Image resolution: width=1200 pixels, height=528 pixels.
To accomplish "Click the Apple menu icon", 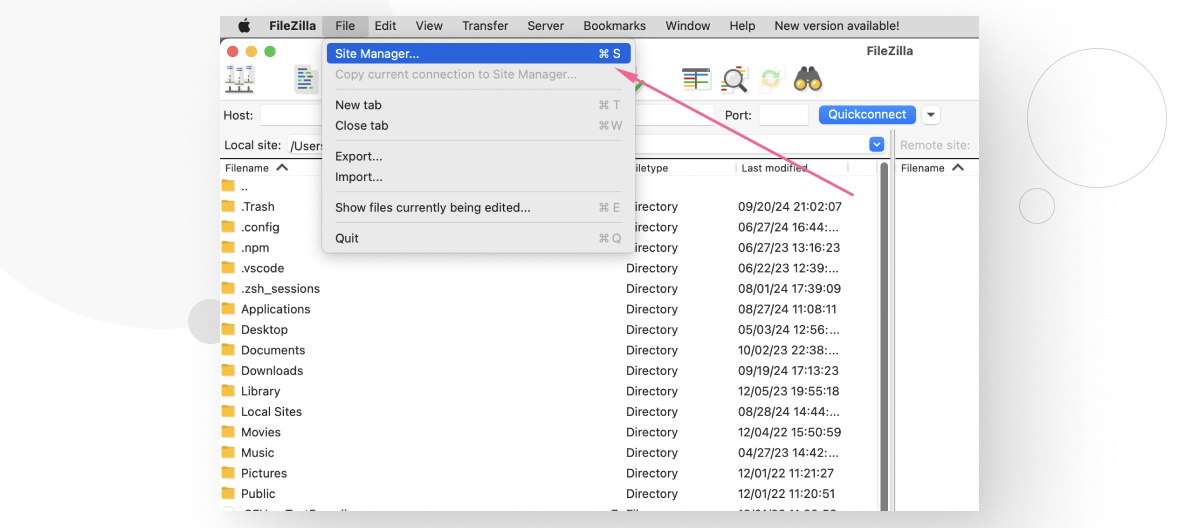I will coord(244,26).
